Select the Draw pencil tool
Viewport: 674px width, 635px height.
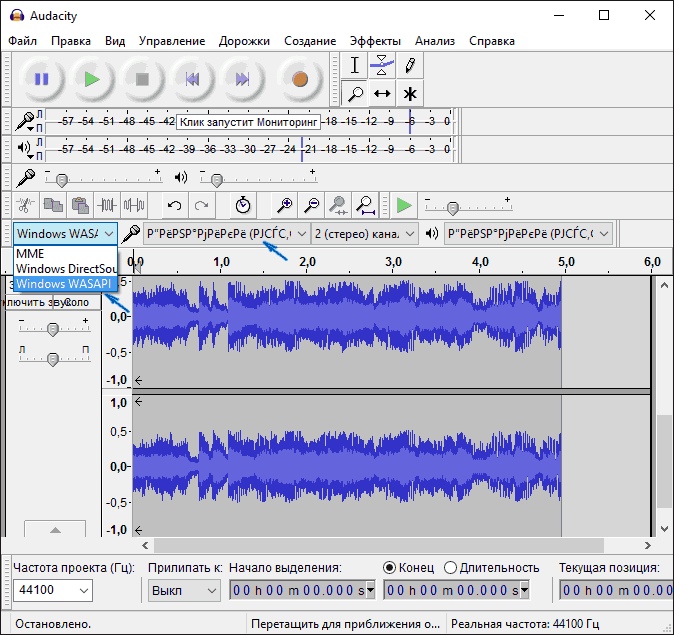(x=410, y=66)
